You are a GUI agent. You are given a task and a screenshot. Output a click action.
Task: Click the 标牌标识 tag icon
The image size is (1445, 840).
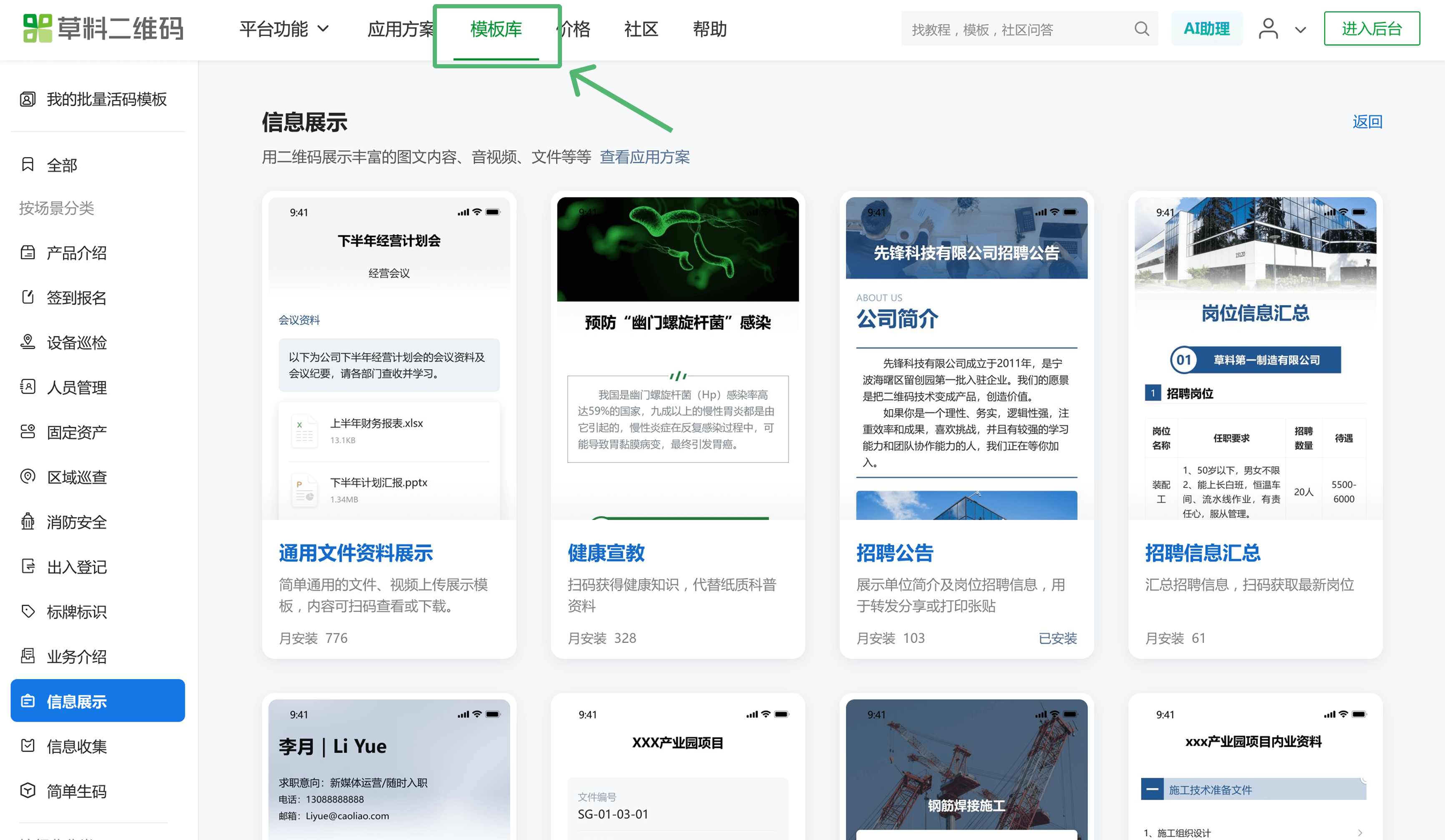tap(28, 611)
